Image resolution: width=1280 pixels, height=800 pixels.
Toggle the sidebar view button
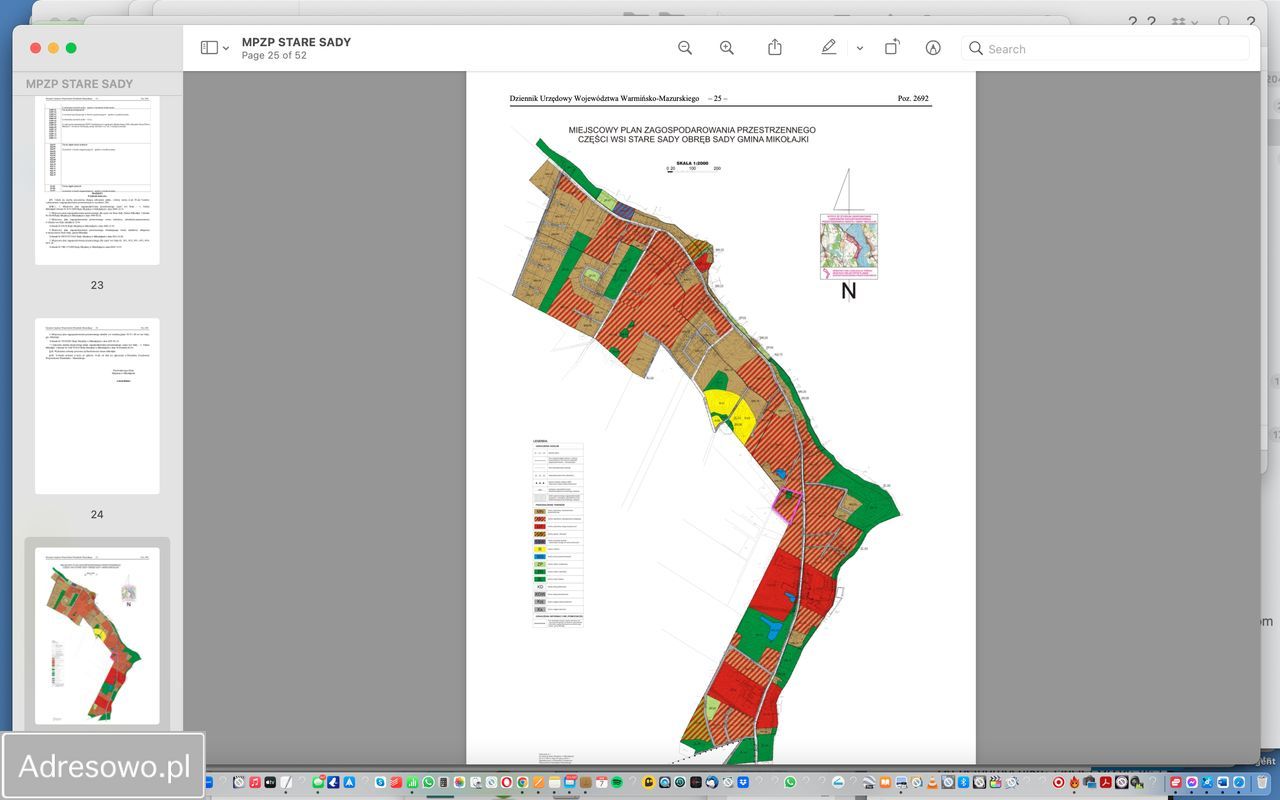coord(209,48)
